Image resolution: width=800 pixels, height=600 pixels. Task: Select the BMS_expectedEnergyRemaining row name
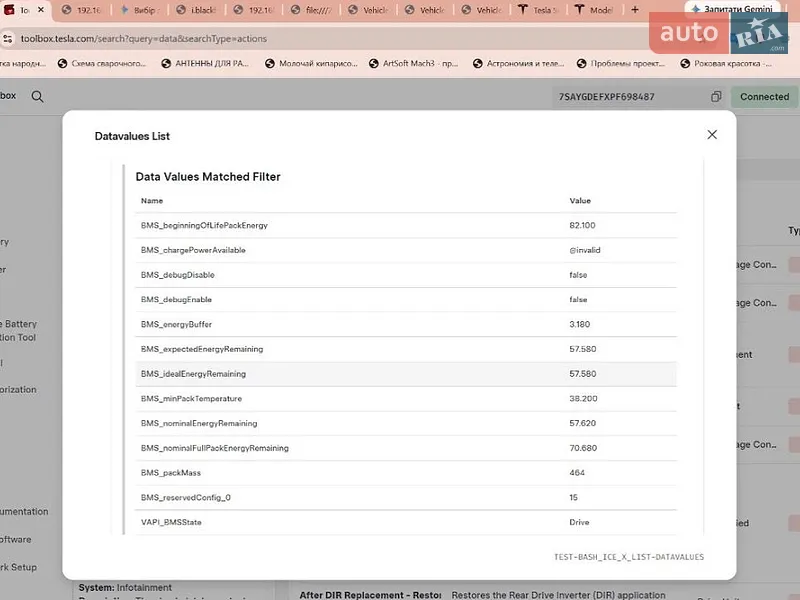tap(202, 349)
